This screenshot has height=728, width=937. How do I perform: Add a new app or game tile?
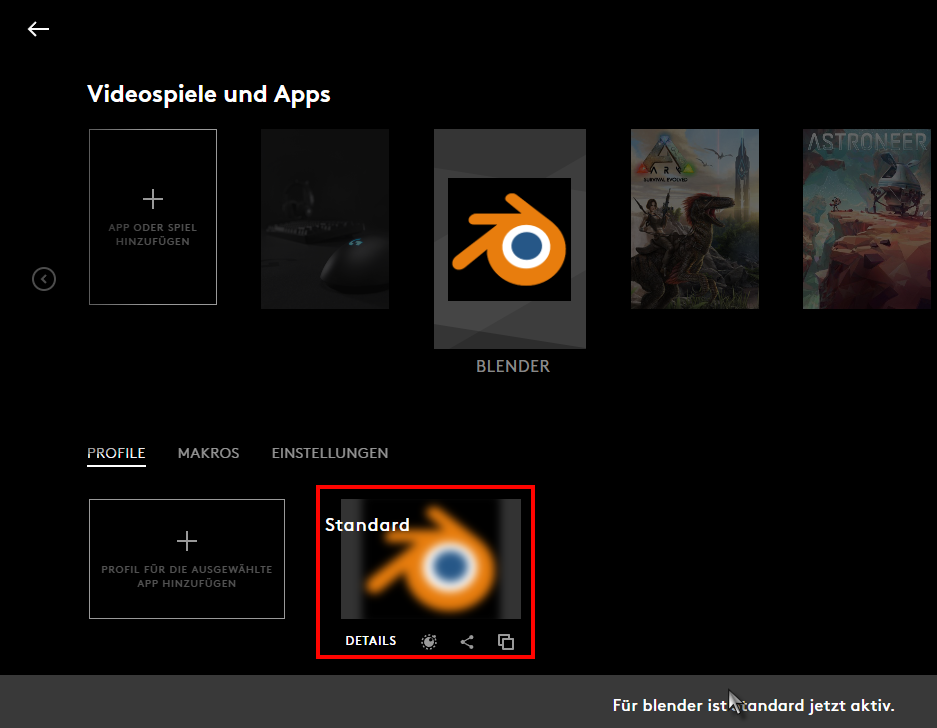click(x=153, y=217)
